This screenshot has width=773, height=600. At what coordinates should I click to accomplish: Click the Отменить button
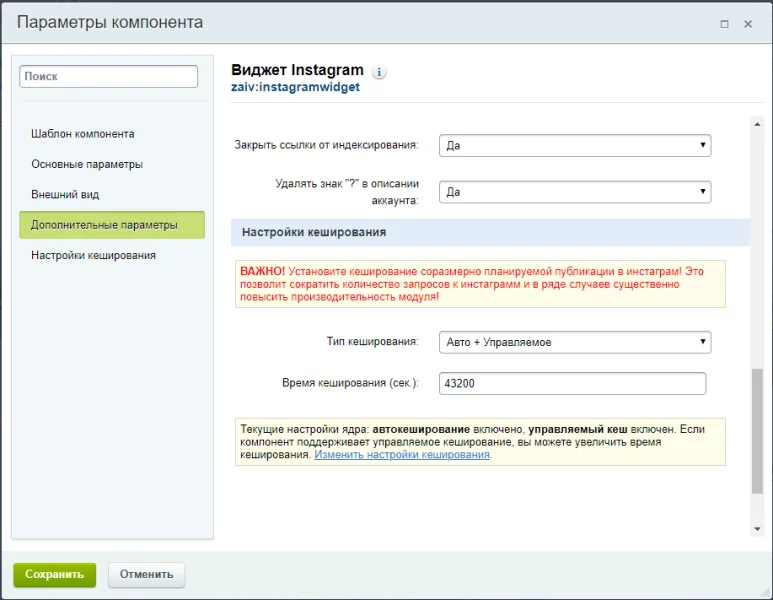point(146,574)
